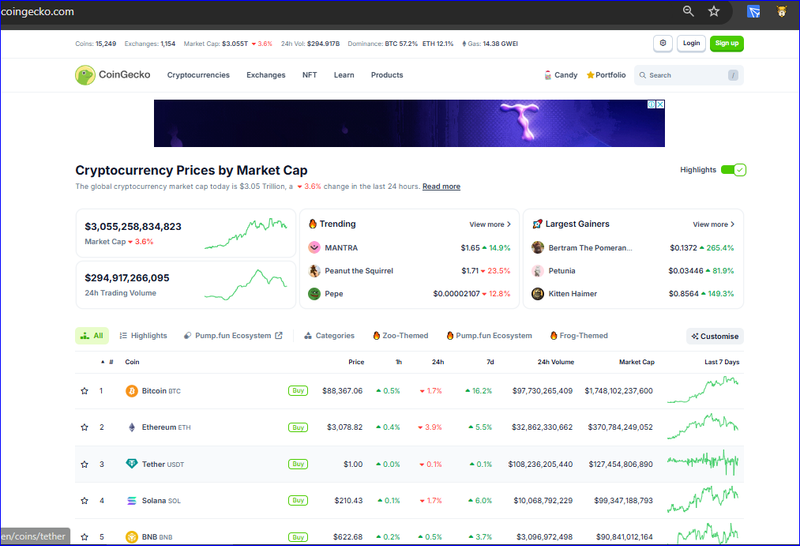Favorite Solana with its star icon
Screen dimensions: 800x546
click(85, 501)
